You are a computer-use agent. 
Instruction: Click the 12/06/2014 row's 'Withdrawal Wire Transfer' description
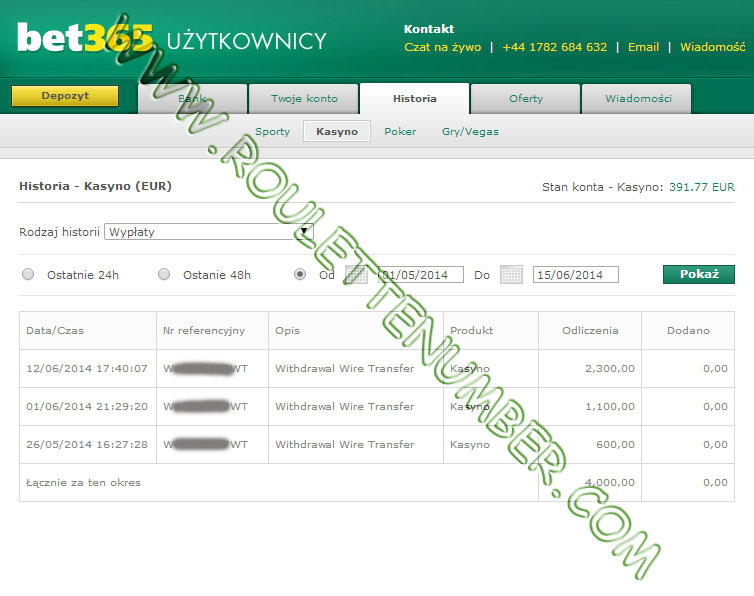344,368
